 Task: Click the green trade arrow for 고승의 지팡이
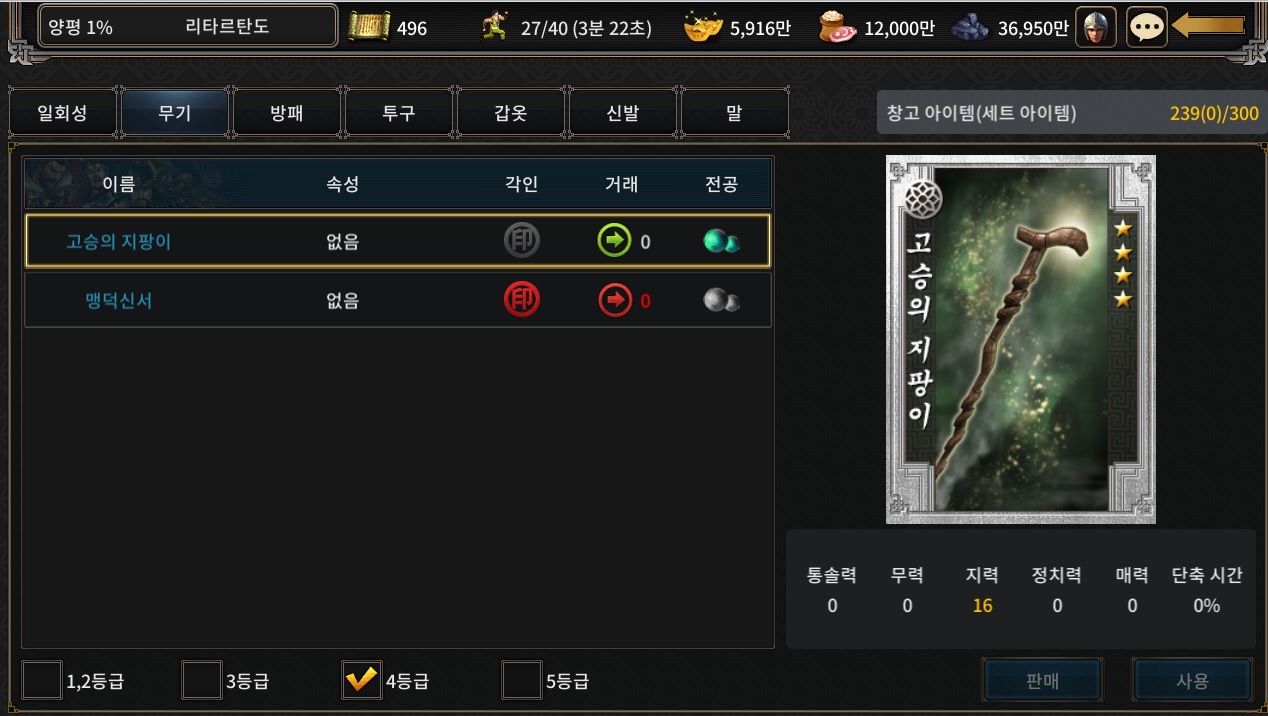coord(615,241)
